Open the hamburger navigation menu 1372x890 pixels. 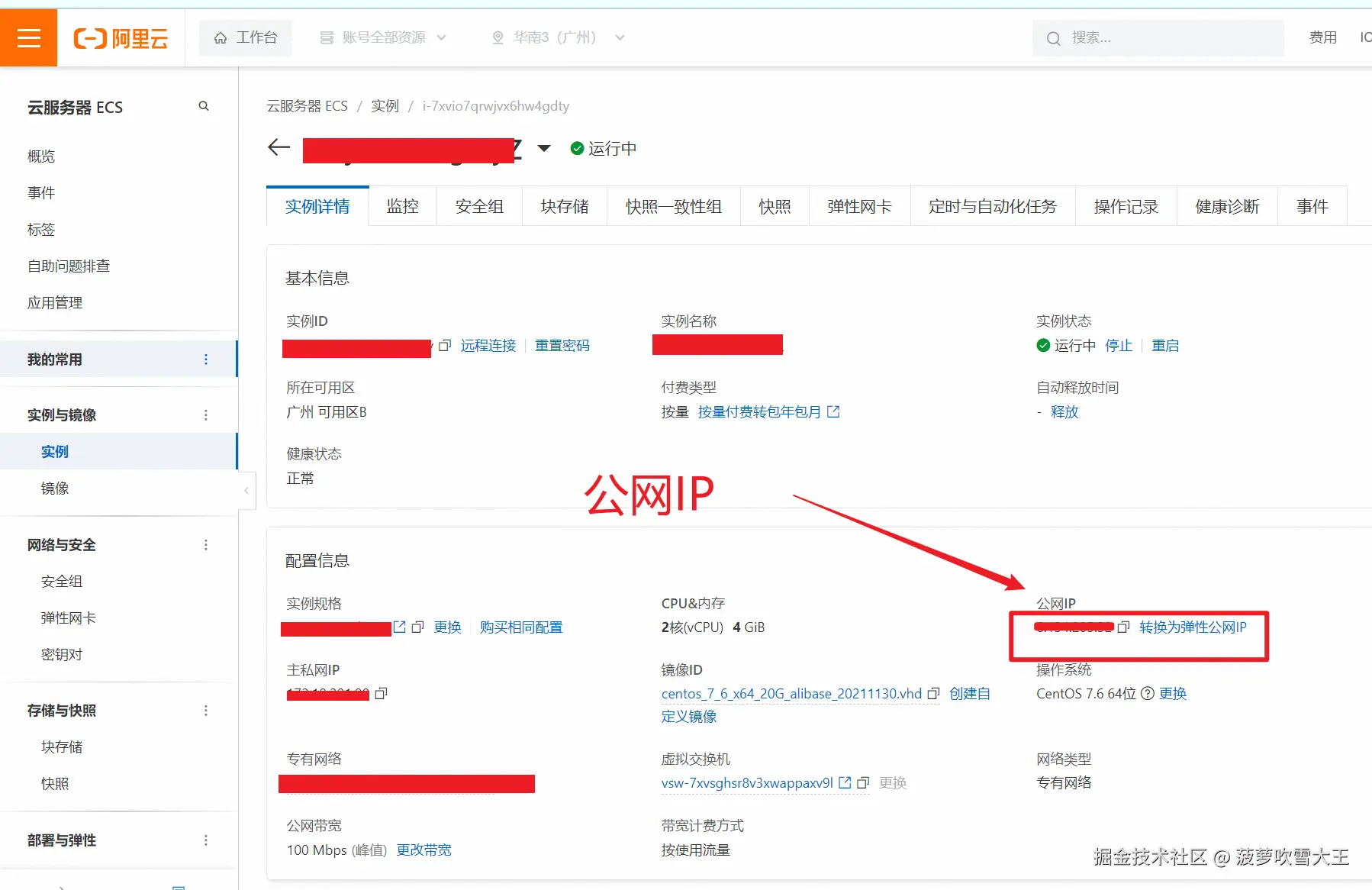tap(28, 37)
